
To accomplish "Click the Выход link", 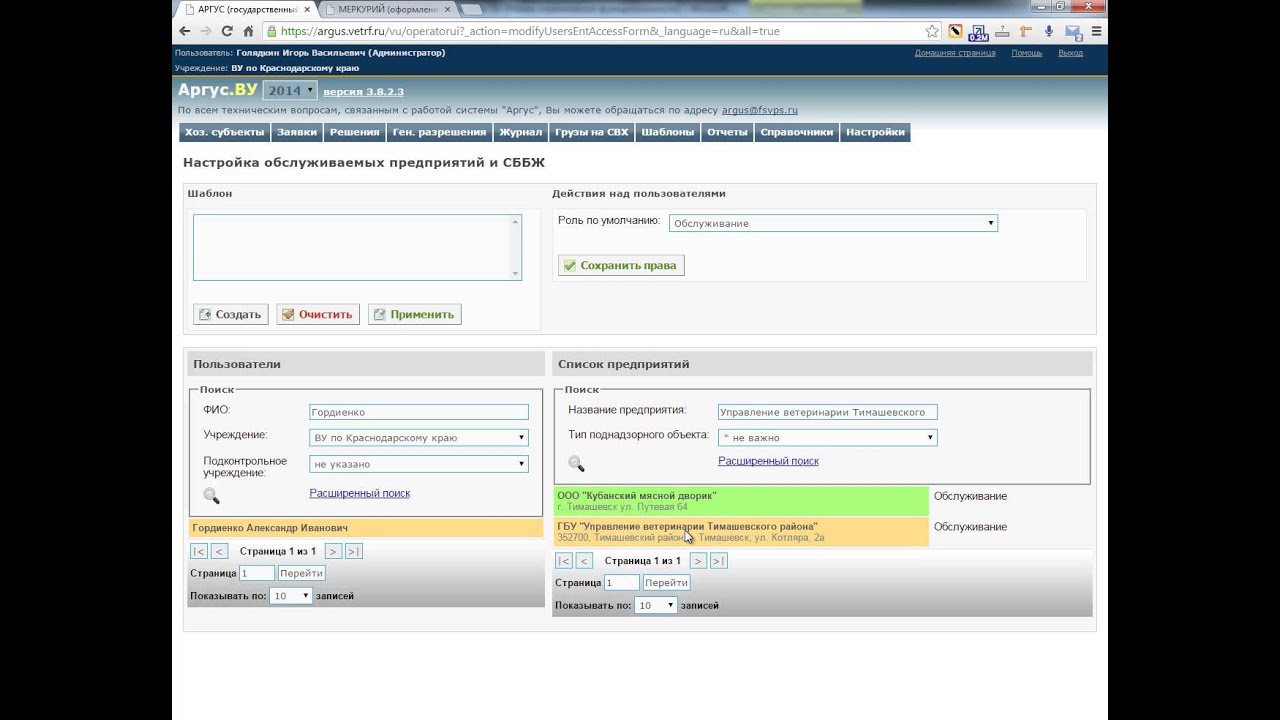I will (x=1070, y=53).
